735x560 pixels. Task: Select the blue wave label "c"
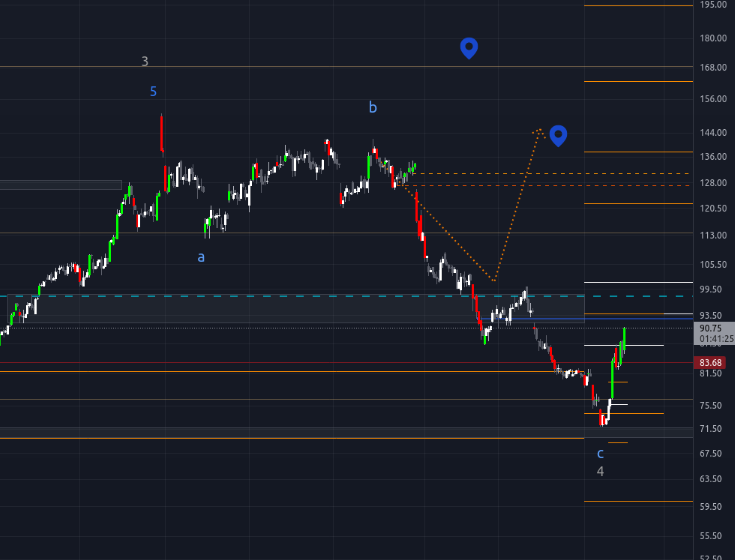[x=600, y=453]
